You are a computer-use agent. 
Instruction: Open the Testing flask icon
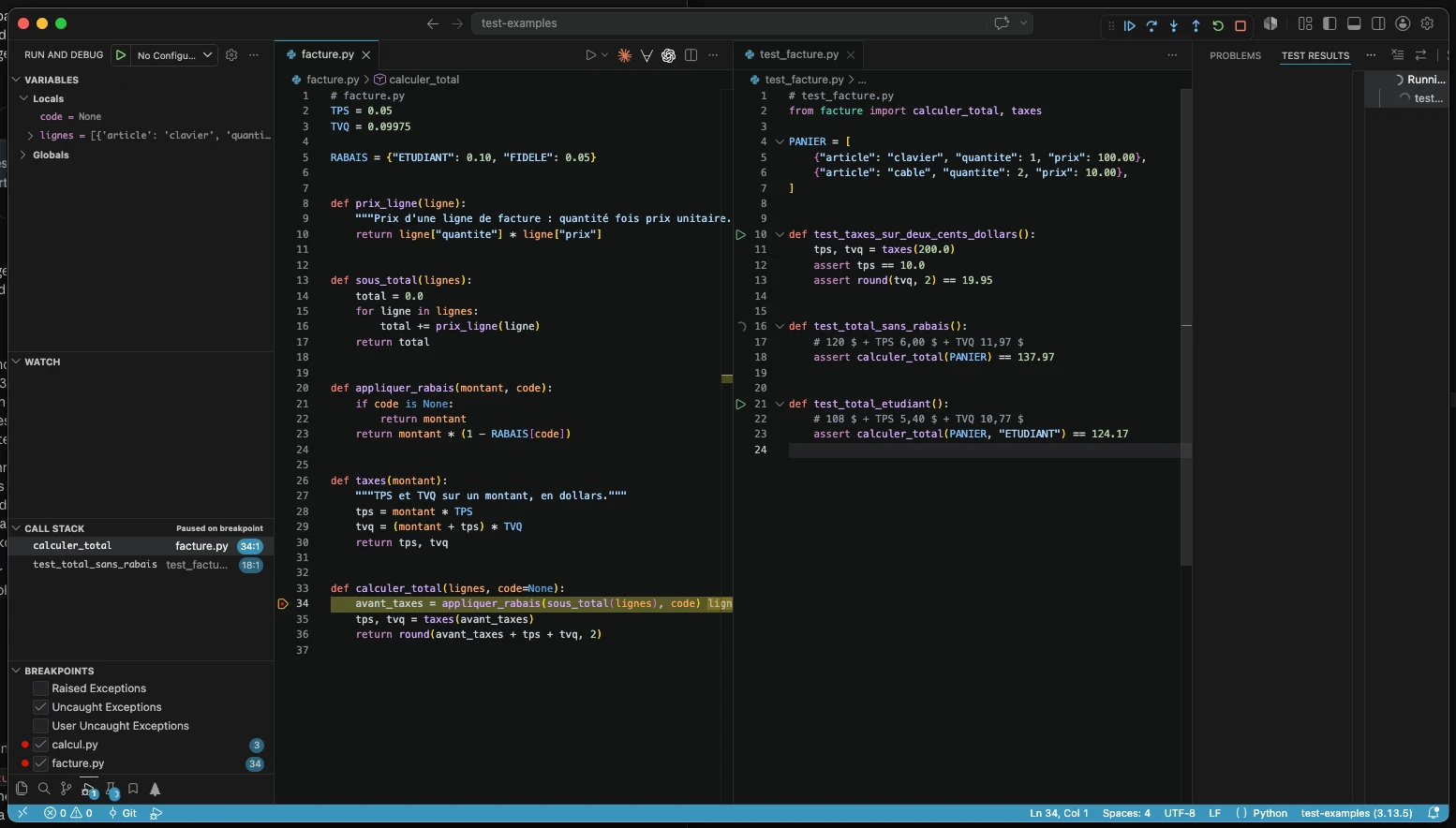click(111, 789)
